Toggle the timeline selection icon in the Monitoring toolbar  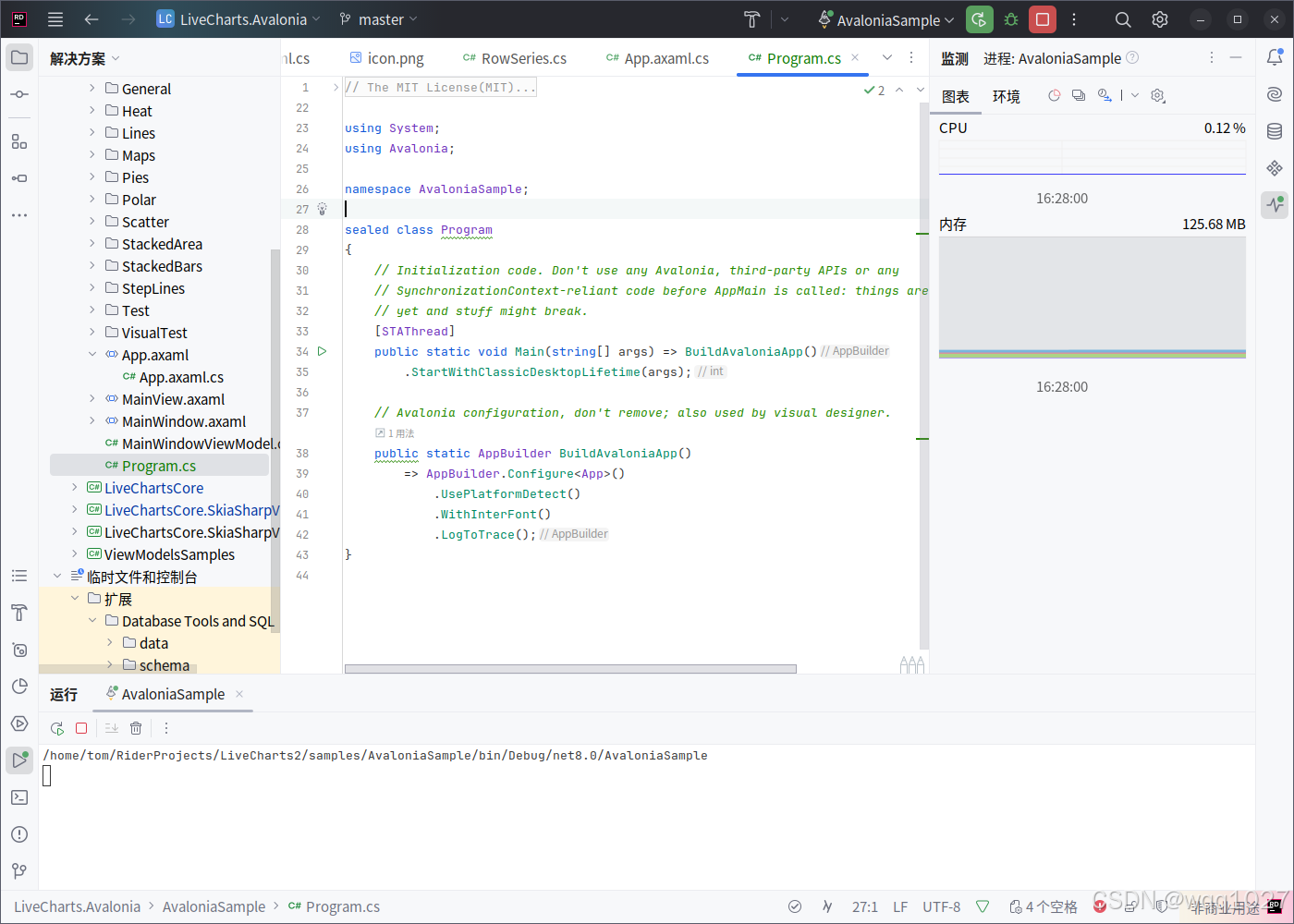click(1105, 95)
